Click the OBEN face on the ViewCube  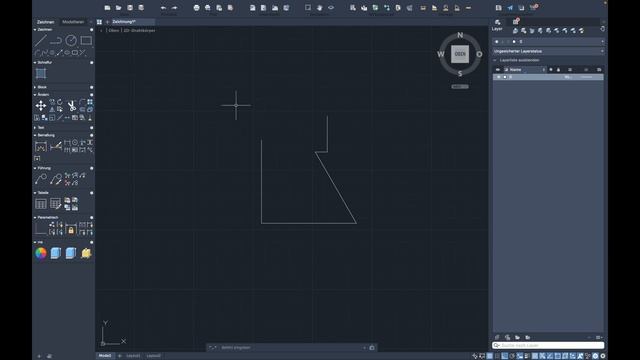(460, 54)
